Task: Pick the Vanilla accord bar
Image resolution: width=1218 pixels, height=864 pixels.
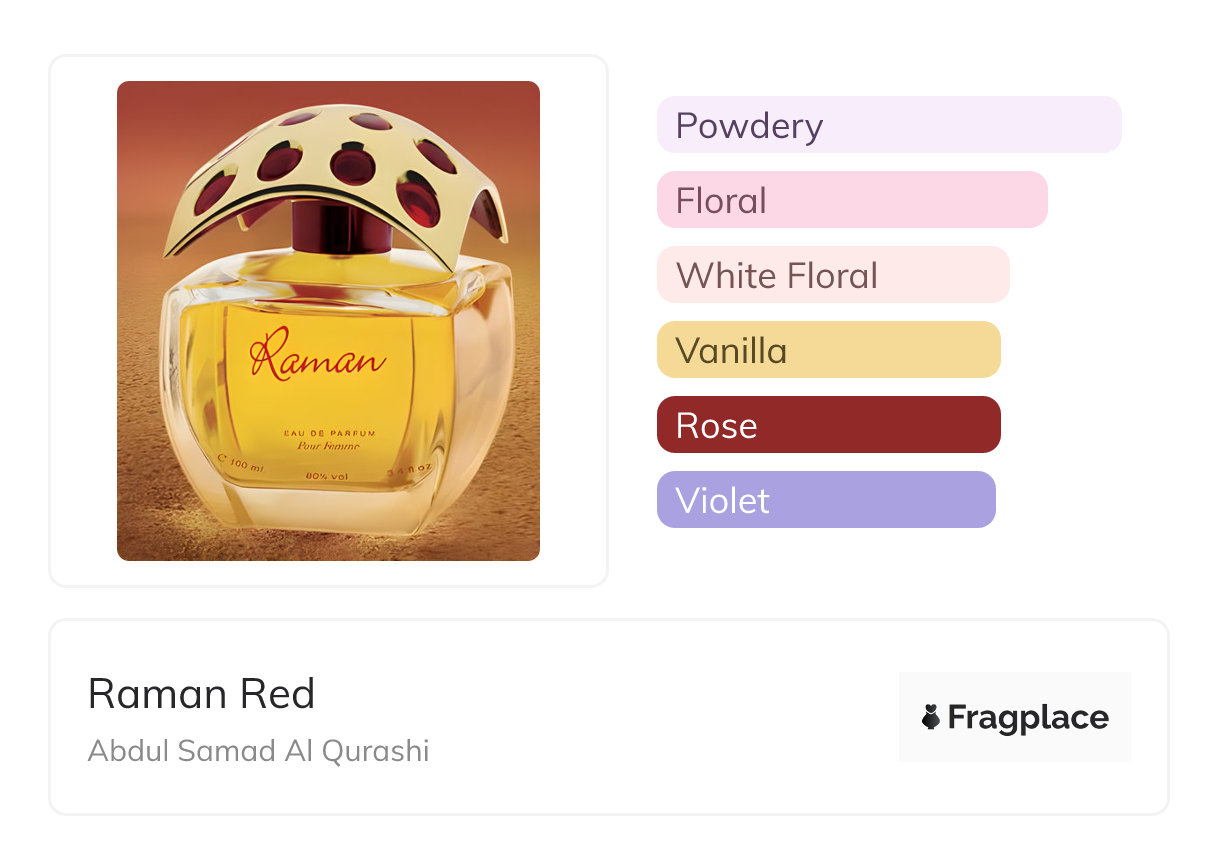Action: click(828, 350)
